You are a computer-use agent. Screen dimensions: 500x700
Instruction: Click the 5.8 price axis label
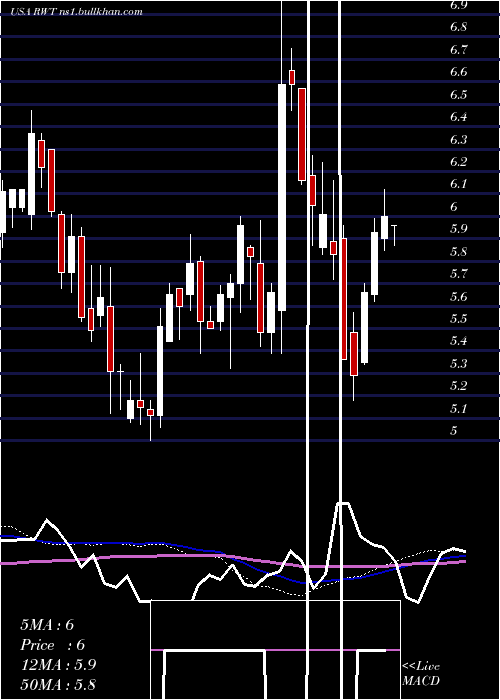(459, 251)
